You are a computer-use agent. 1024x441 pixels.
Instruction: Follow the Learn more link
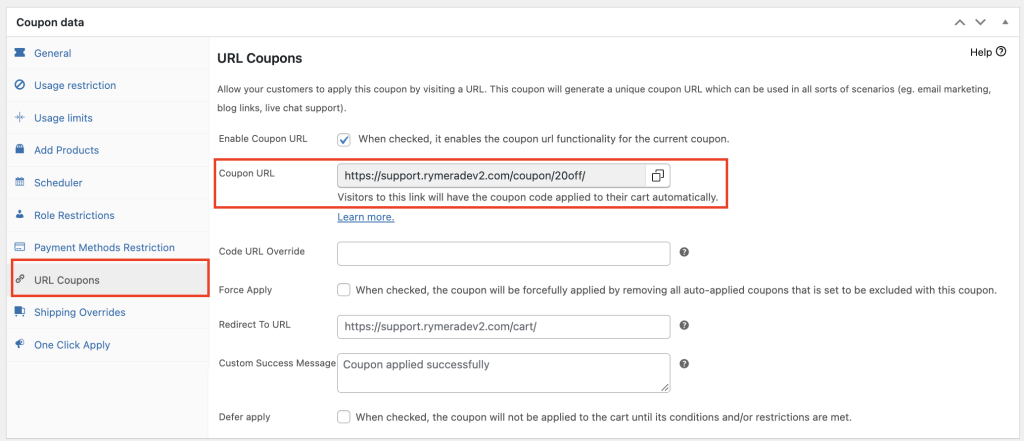(x=366, y=217)
